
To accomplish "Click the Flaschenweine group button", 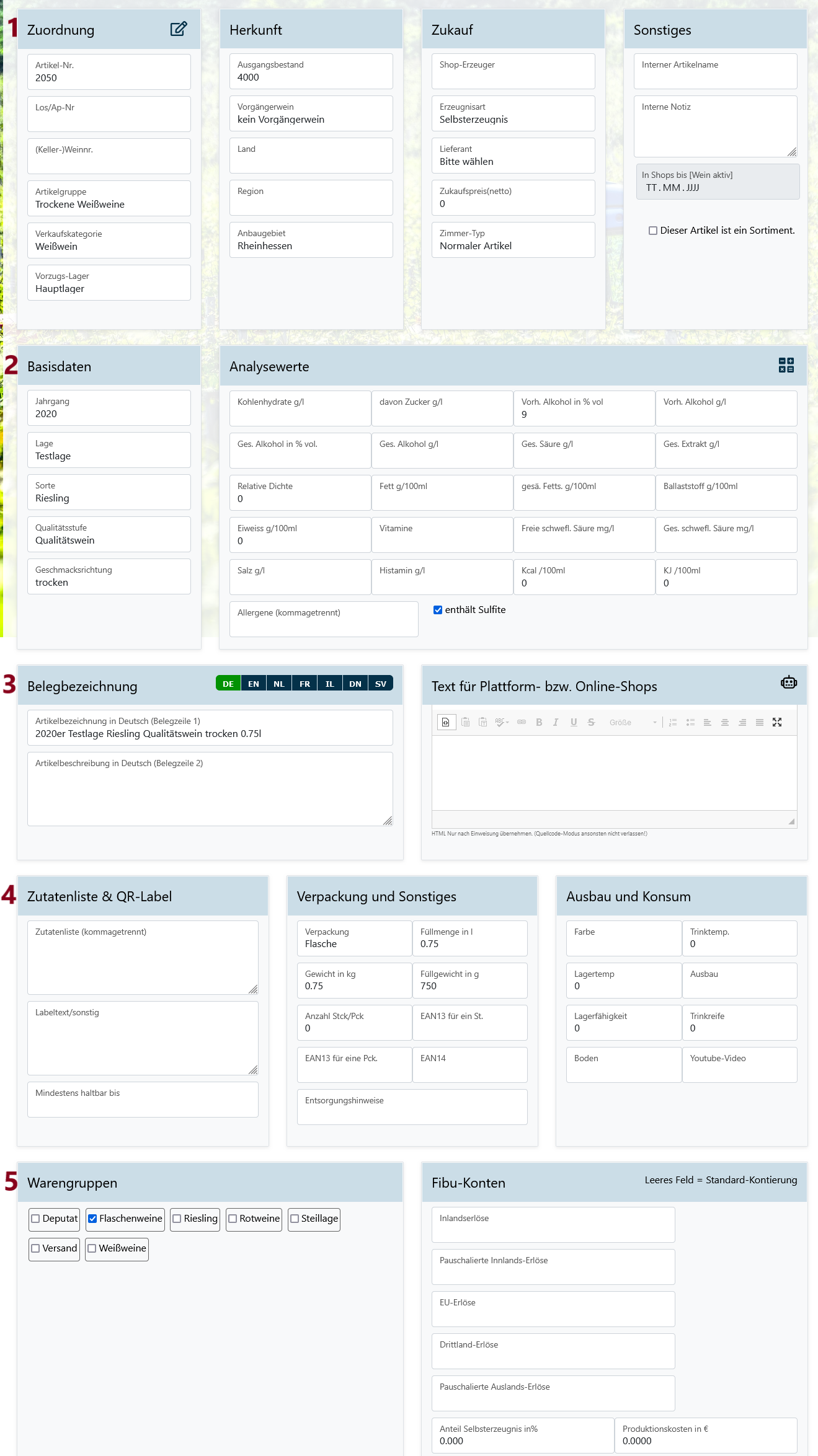I will [125, 1219].
